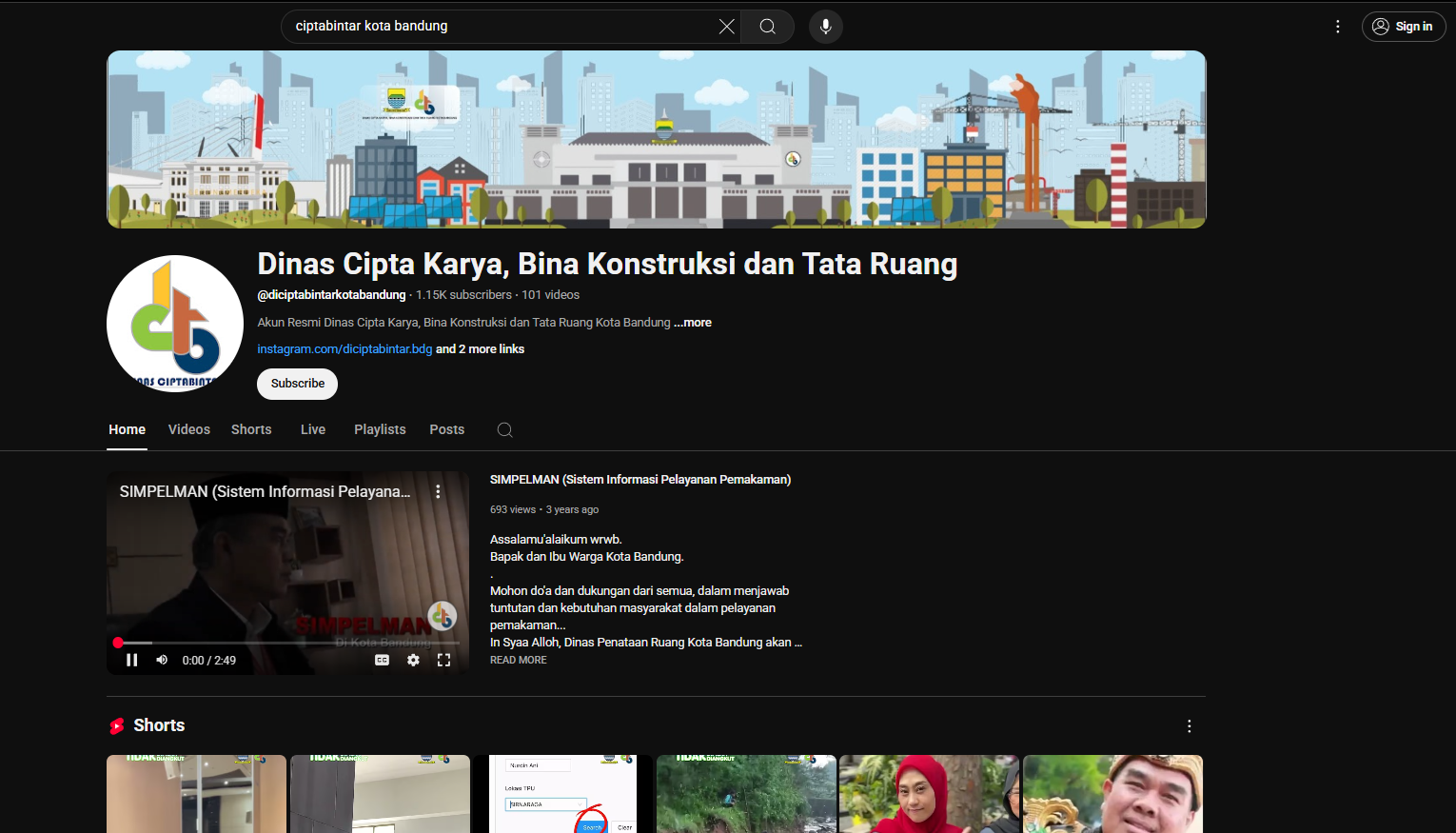Open the YouTube settings three-dot menu
The image size is (1456, 833).
pos(1338,27)
